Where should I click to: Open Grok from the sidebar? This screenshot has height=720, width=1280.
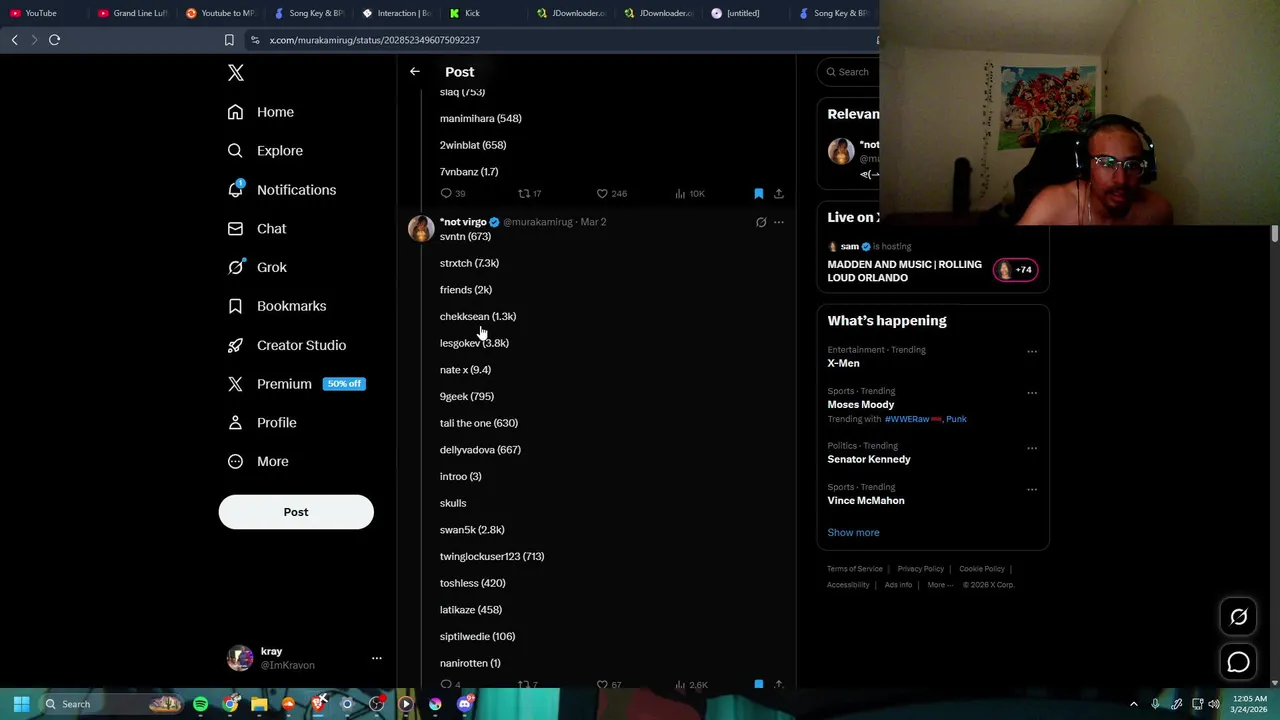tap(257, 267)
